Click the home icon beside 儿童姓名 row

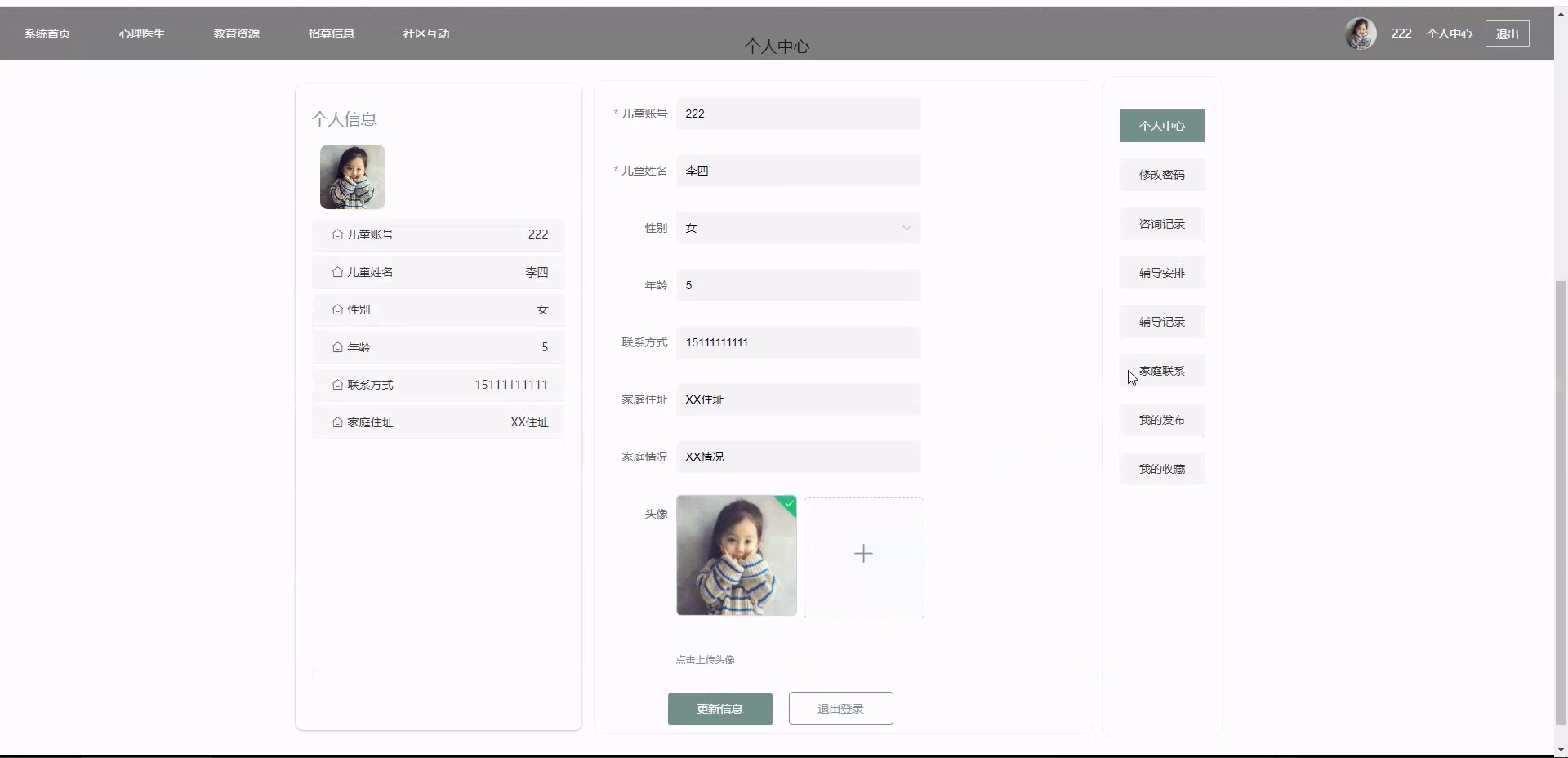pos(337,272)
